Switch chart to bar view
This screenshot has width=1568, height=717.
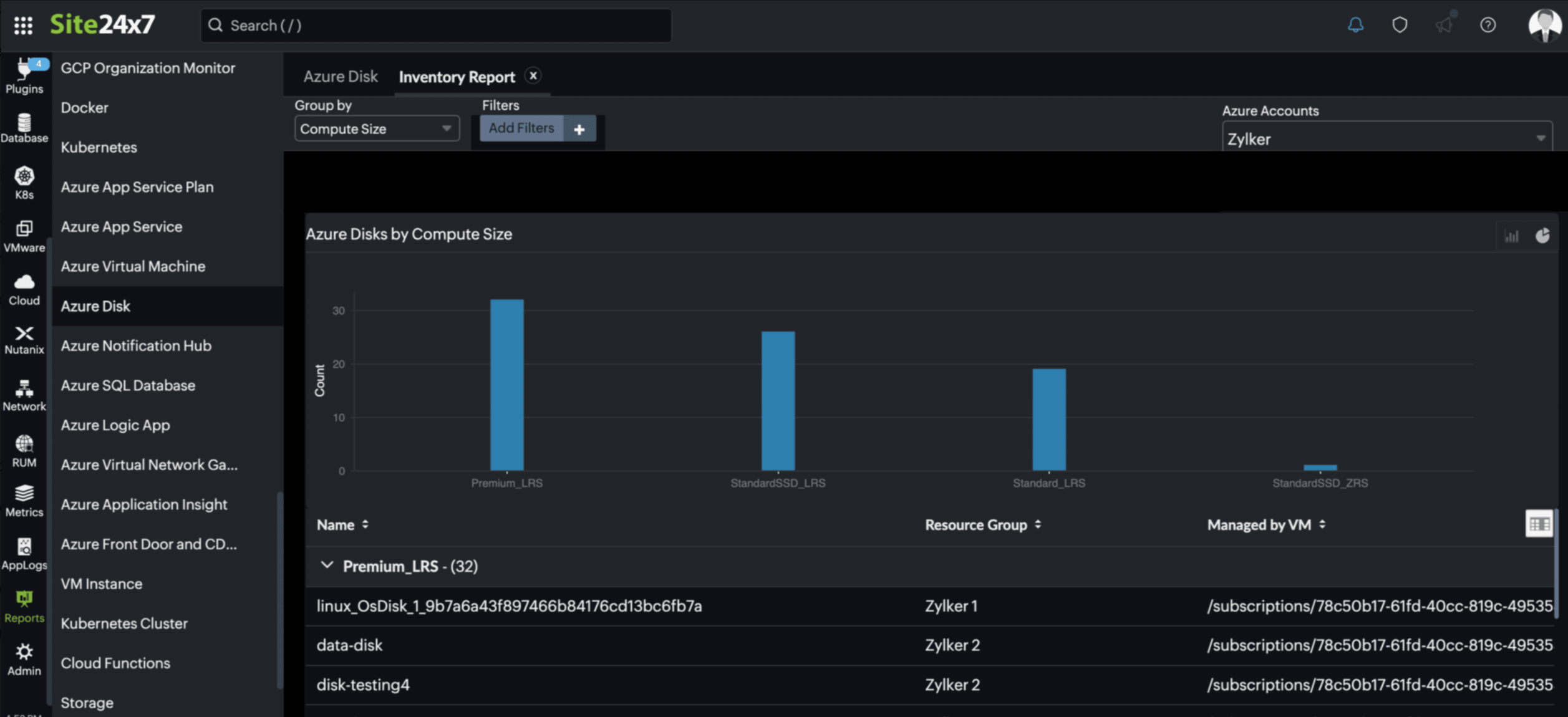[1511, 236]
